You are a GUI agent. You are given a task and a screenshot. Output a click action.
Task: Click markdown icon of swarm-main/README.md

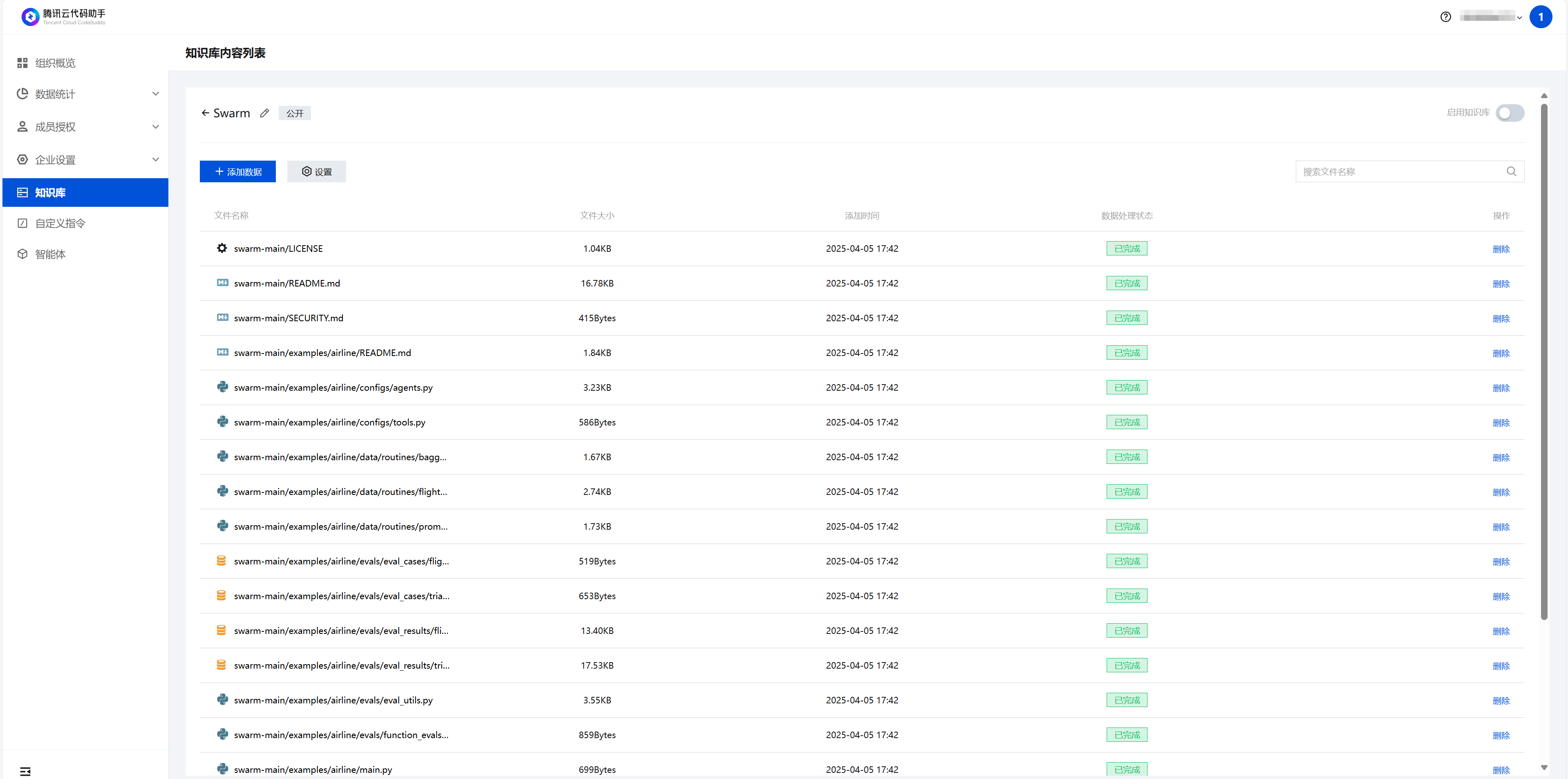point(222,283)
